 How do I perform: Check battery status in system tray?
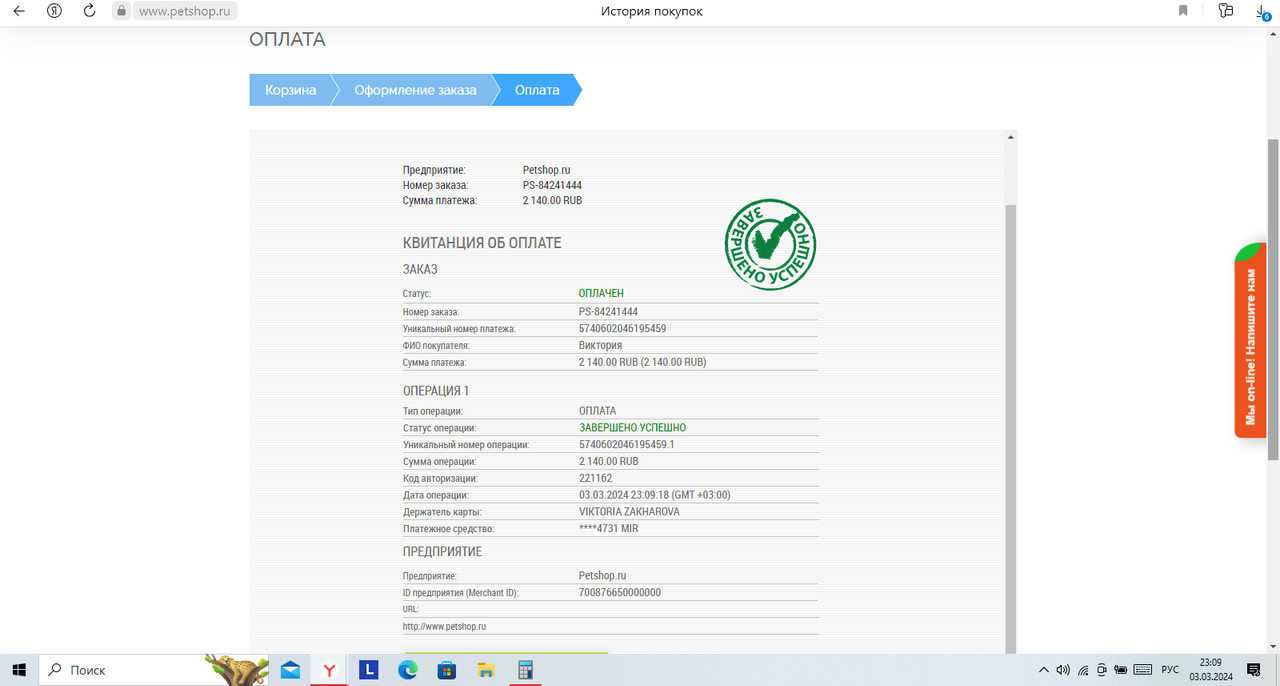click(1121, 669)
